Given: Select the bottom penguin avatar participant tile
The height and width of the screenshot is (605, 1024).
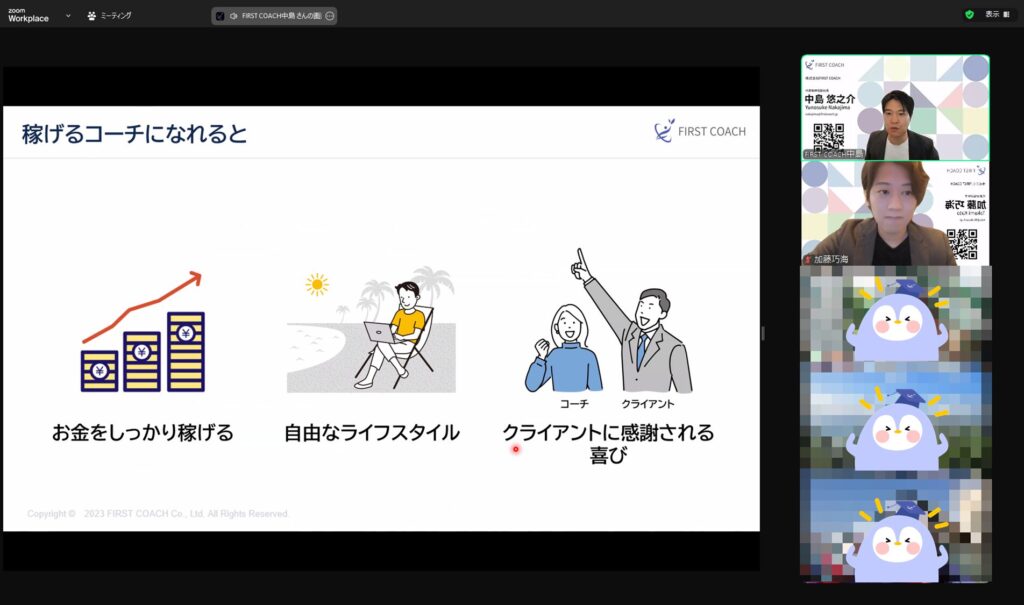Looking at the screenshot, I should (x=895, y=530).
